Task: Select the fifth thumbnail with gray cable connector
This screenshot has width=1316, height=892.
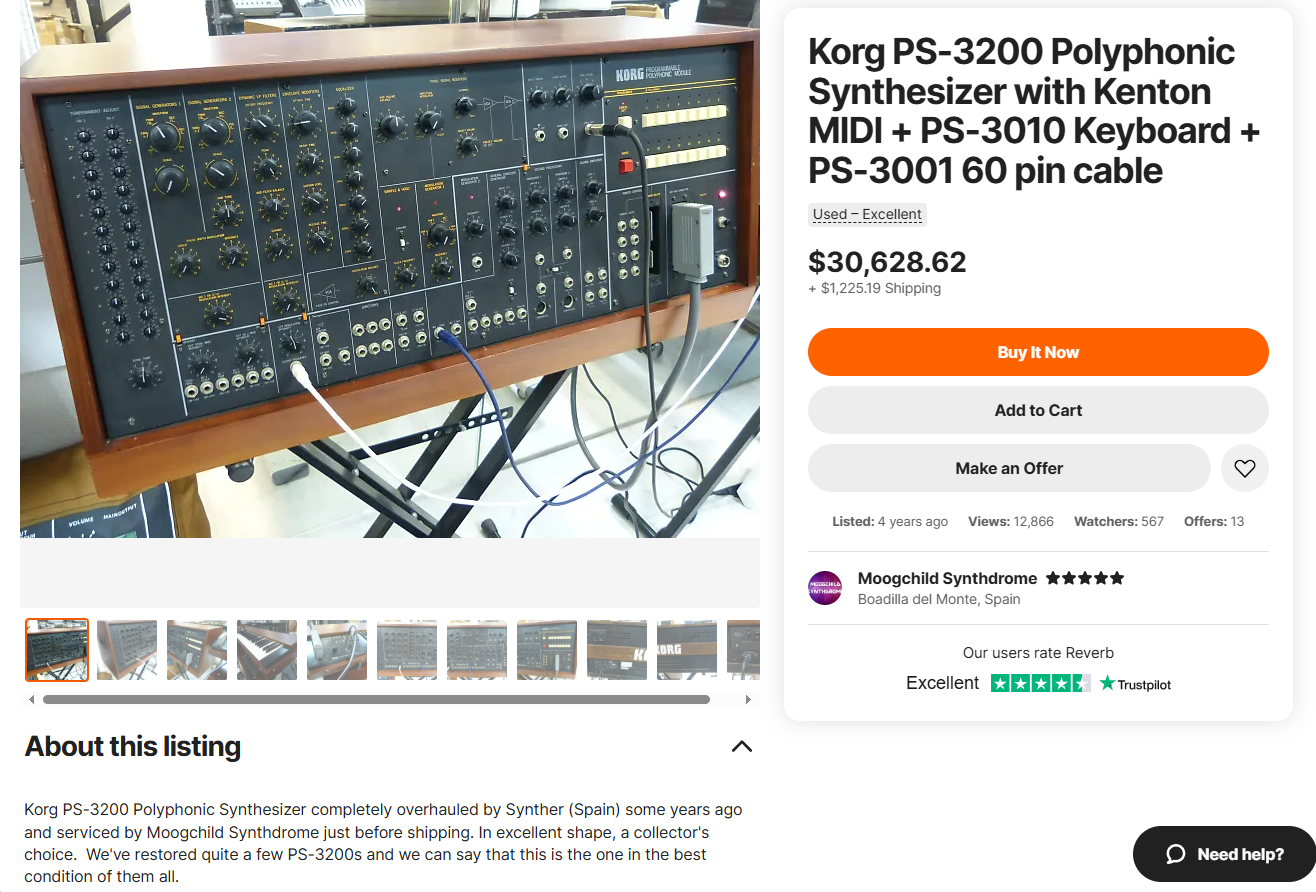Action: click(337, 650)
